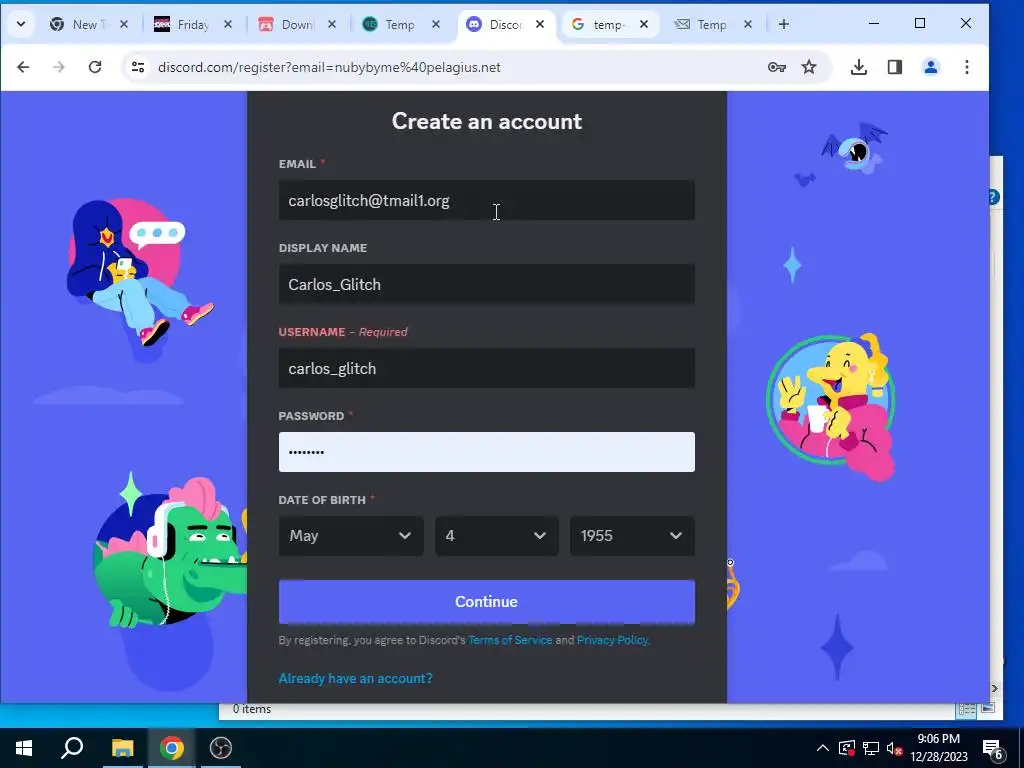Close the New Tab browser tab
This screenshot has width=1024, height=768.
[124, 24]
